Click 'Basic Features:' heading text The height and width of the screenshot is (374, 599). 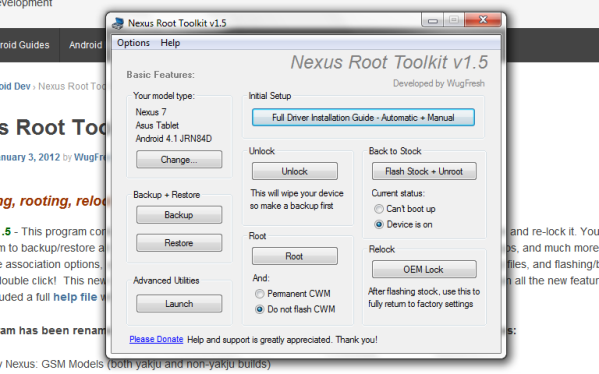(160, 75)
